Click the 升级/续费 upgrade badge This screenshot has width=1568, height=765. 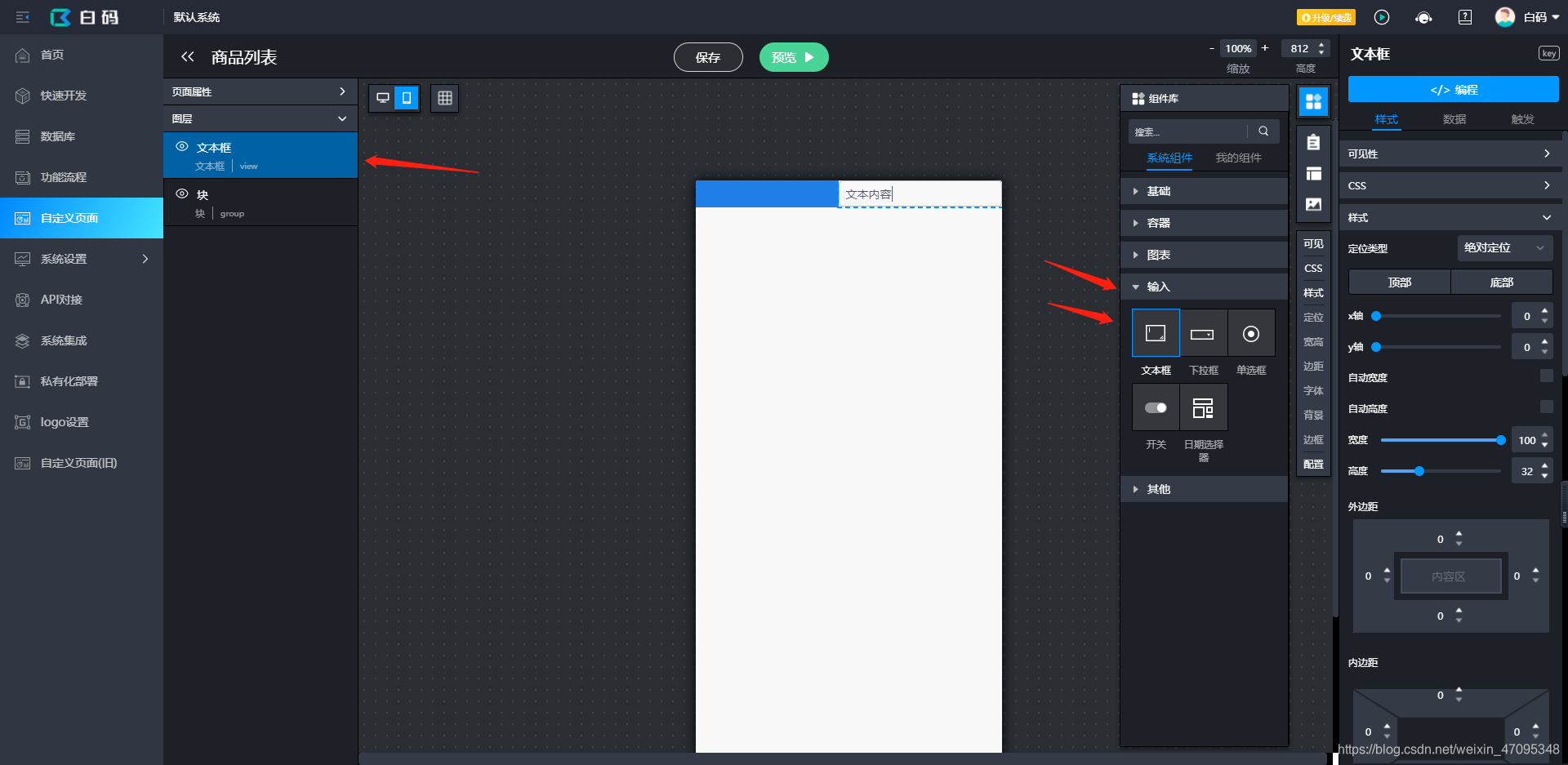[x=1326, y=17]
